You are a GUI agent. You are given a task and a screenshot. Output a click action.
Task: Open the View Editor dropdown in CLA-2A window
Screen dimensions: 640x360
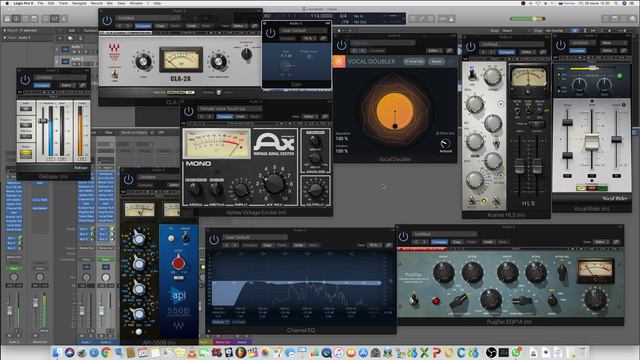click(239, 26)
